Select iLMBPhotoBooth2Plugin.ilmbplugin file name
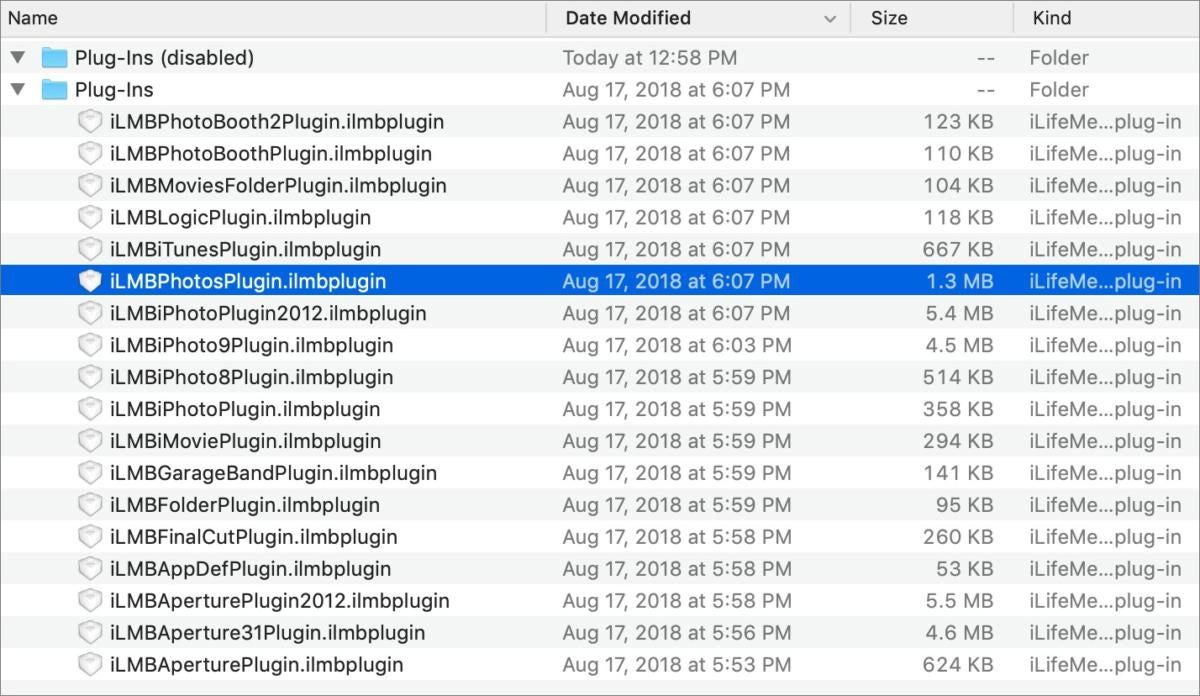The width and height of the screenshot is (1200, 696). click(x=277, y=122)
